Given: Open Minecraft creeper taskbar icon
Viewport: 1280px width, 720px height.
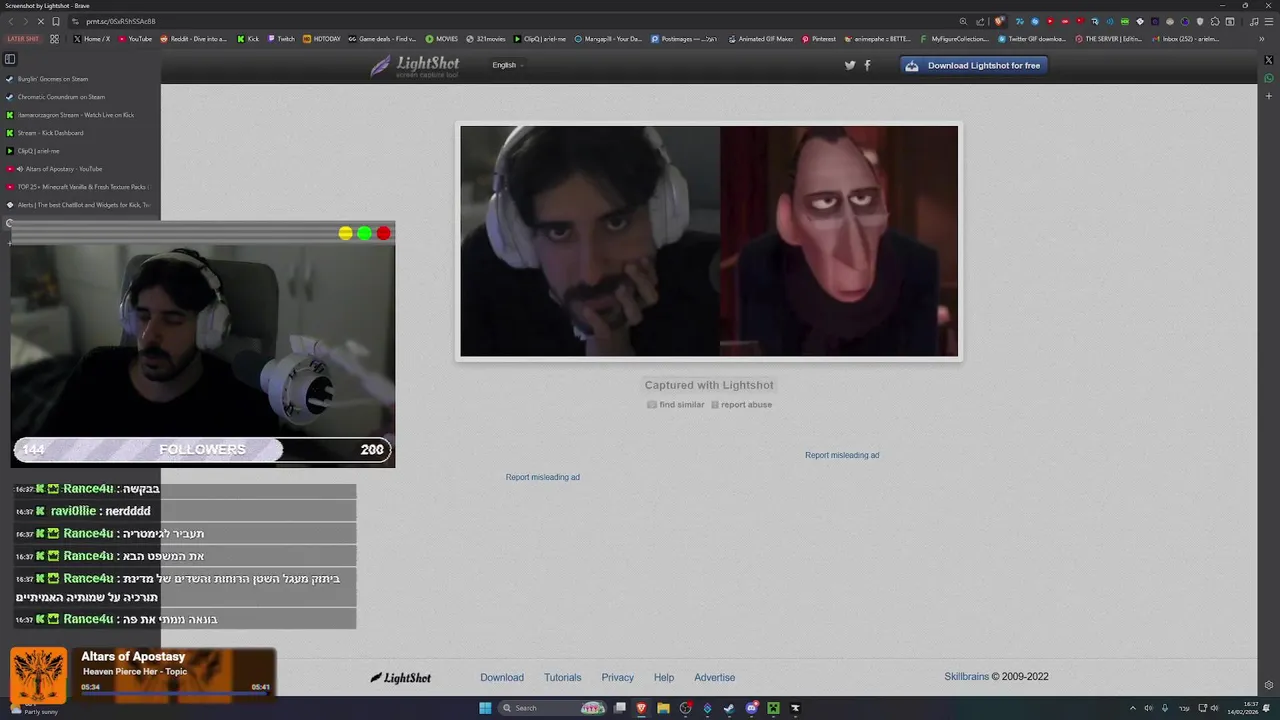Looking at the screenshot, I should 773,708.
